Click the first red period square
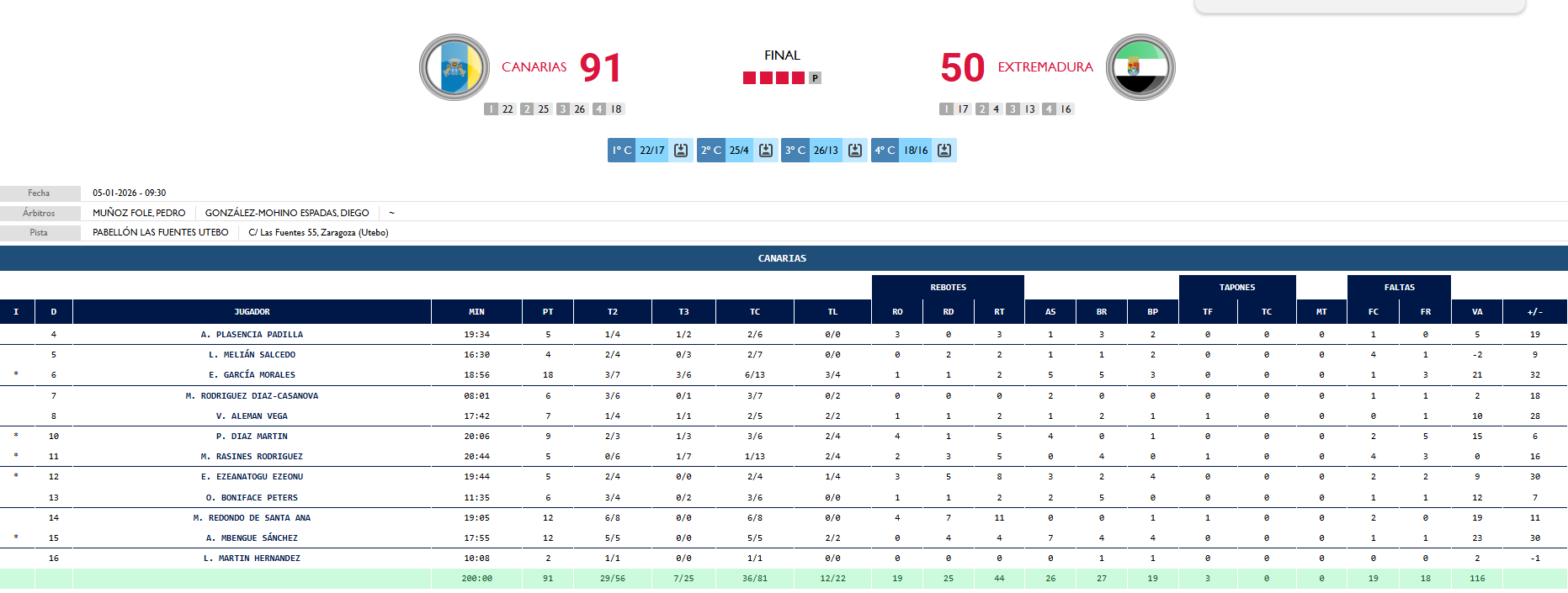 (x=749, y=78)
